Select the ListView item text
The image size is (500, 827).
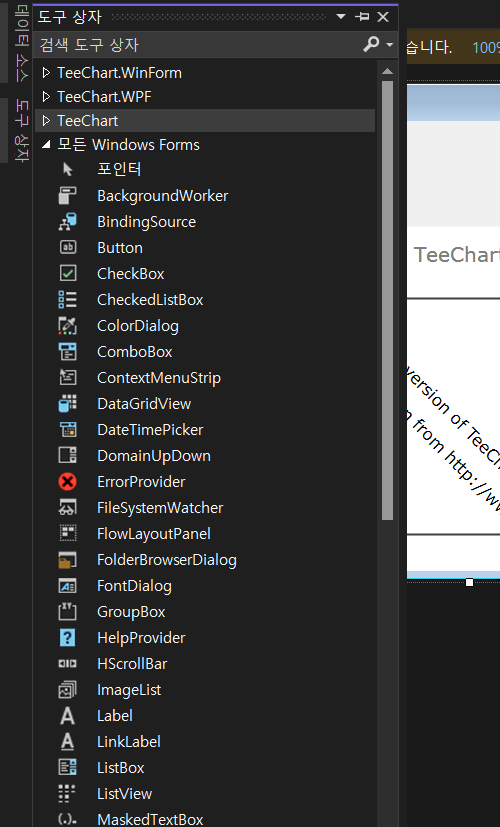[124, 793]
